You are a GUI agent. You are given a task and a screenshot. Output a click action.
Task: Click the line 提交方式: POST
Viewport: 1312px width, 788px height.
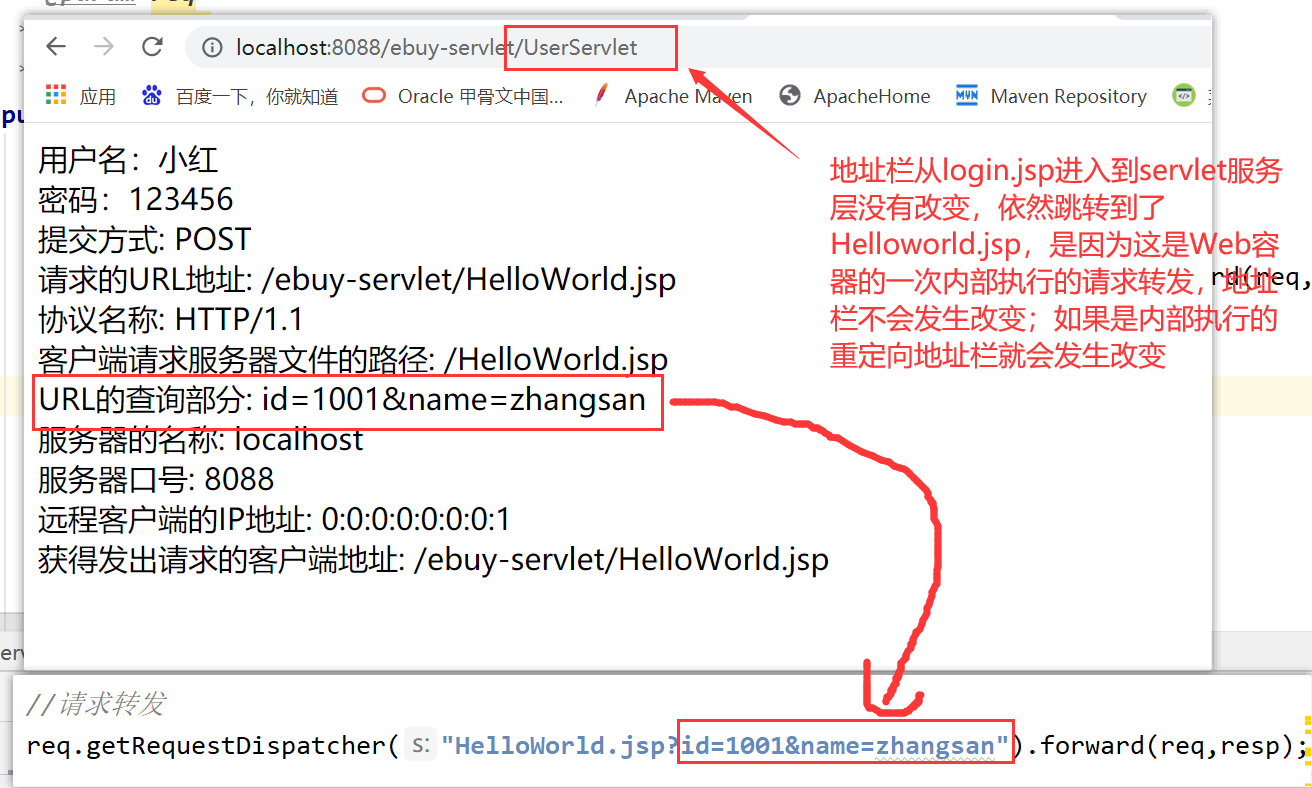click(x=144, y=240)
